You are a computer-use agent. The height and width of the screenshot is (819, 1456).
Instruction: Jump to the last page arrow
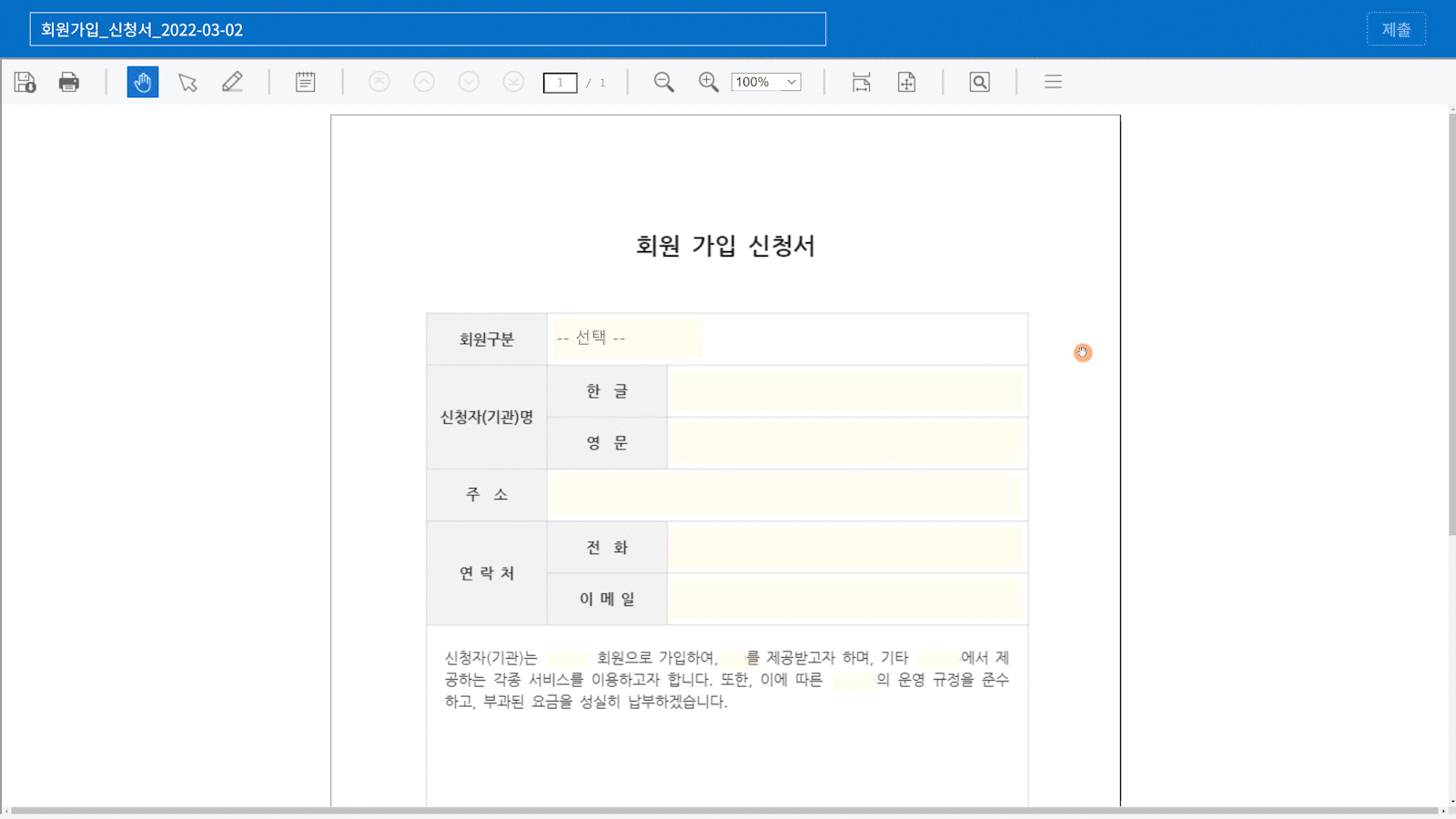click(x=513, y=82)
